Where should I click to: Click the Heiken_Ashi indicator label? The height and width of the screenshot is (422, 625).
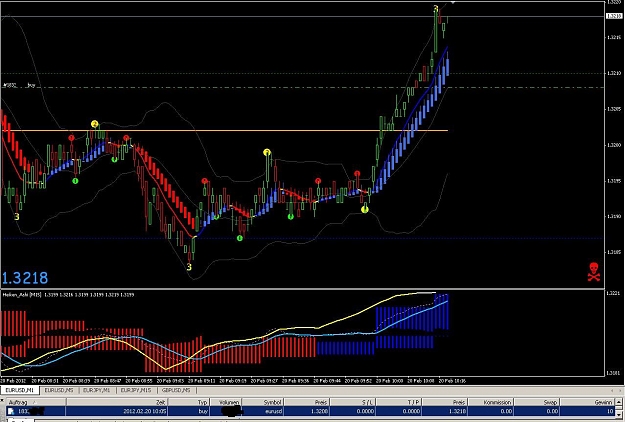pyautogui.click(x=68, y=295)
